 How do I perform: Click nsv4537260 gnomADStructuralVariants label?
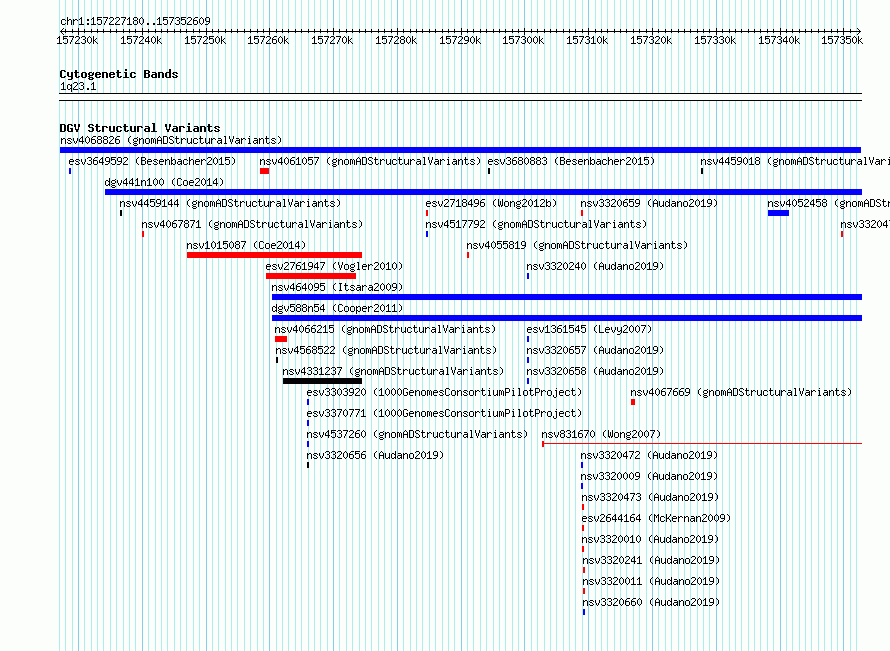tap(417, 434)
